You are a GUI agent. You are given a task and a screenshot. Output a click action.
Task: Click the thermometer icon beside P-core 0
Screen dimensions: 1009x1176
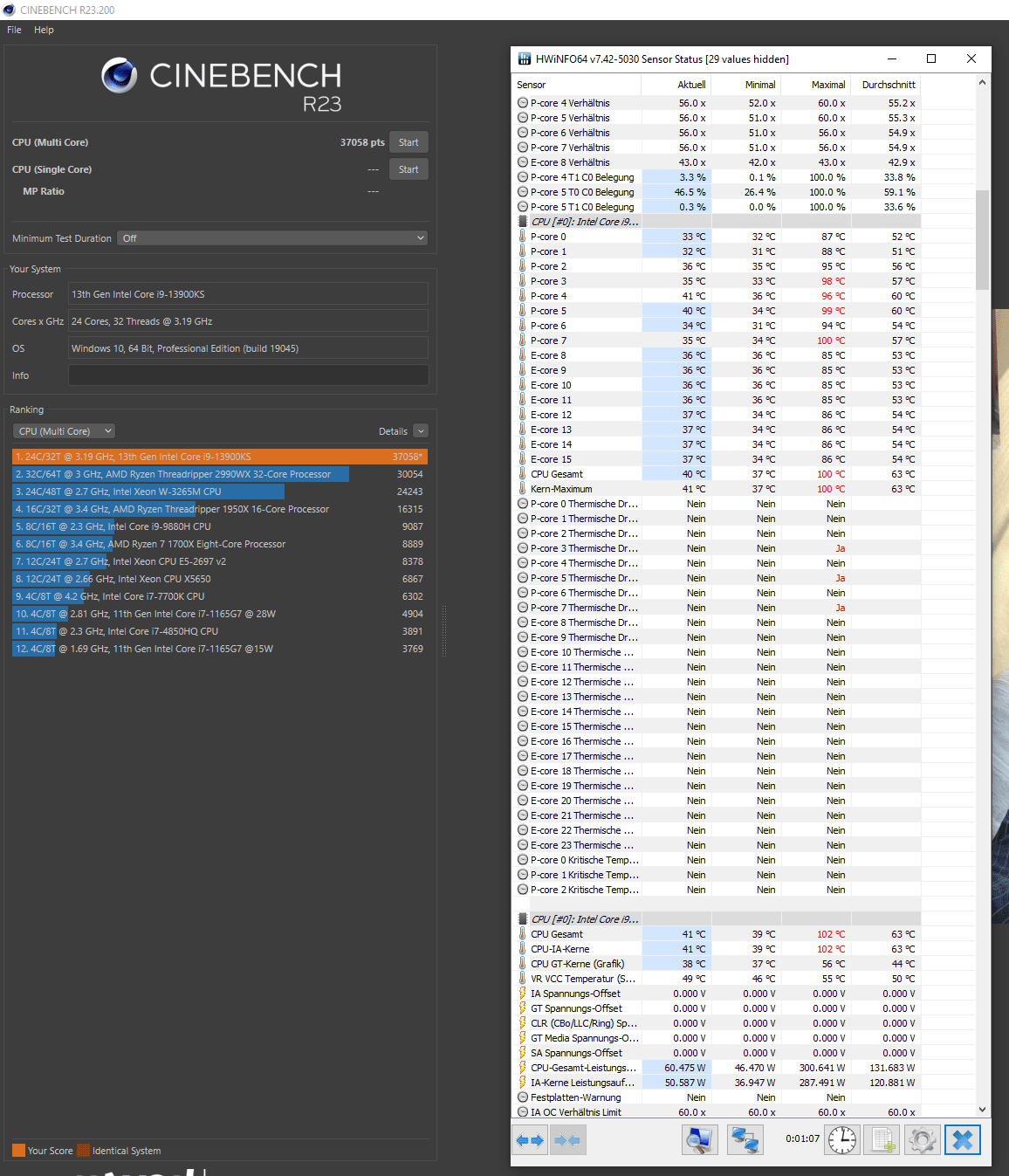tap(523, 237)
